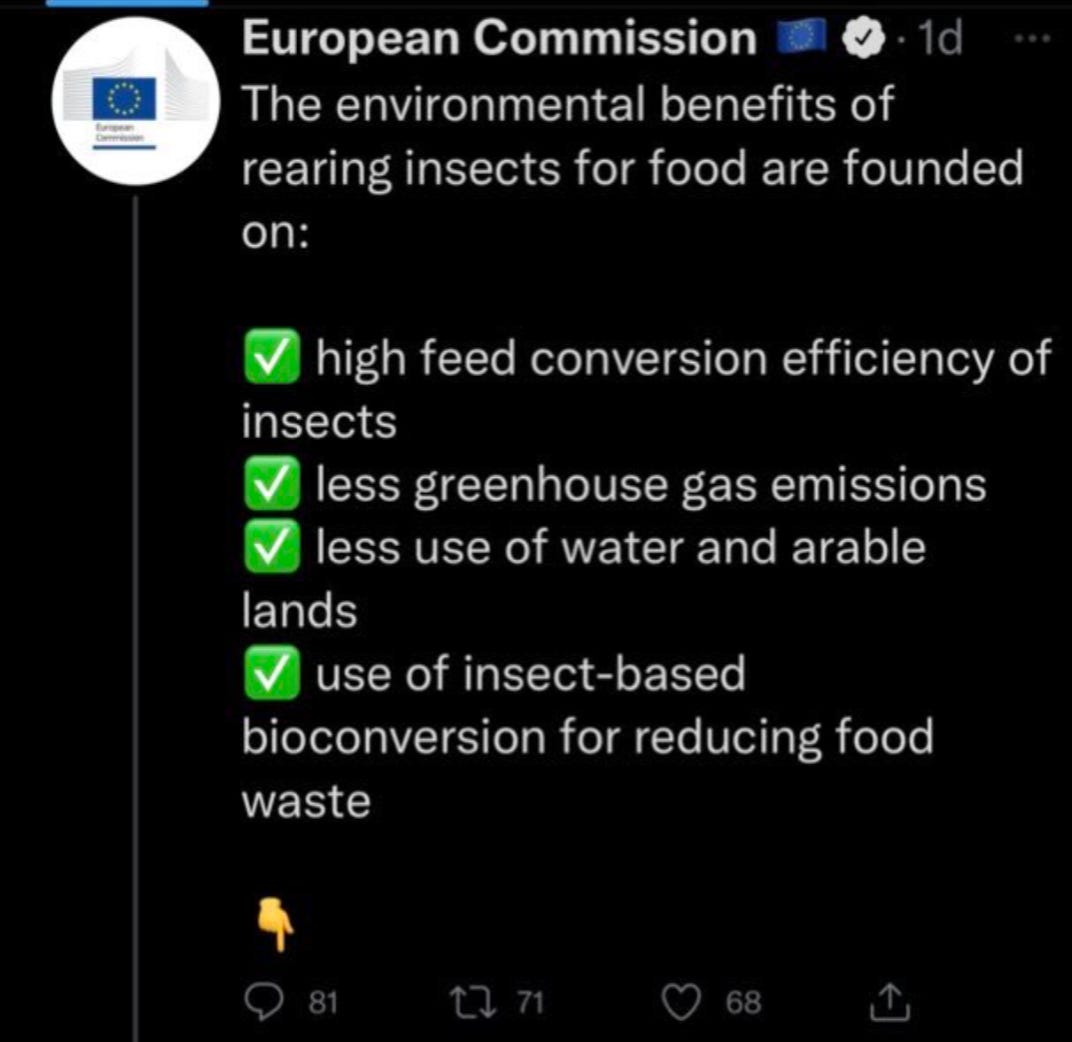The image size is (1072, 1042).
Task: Click the green check before 'less use of water'
Action: pyautogui.click(x=271, y=548)
